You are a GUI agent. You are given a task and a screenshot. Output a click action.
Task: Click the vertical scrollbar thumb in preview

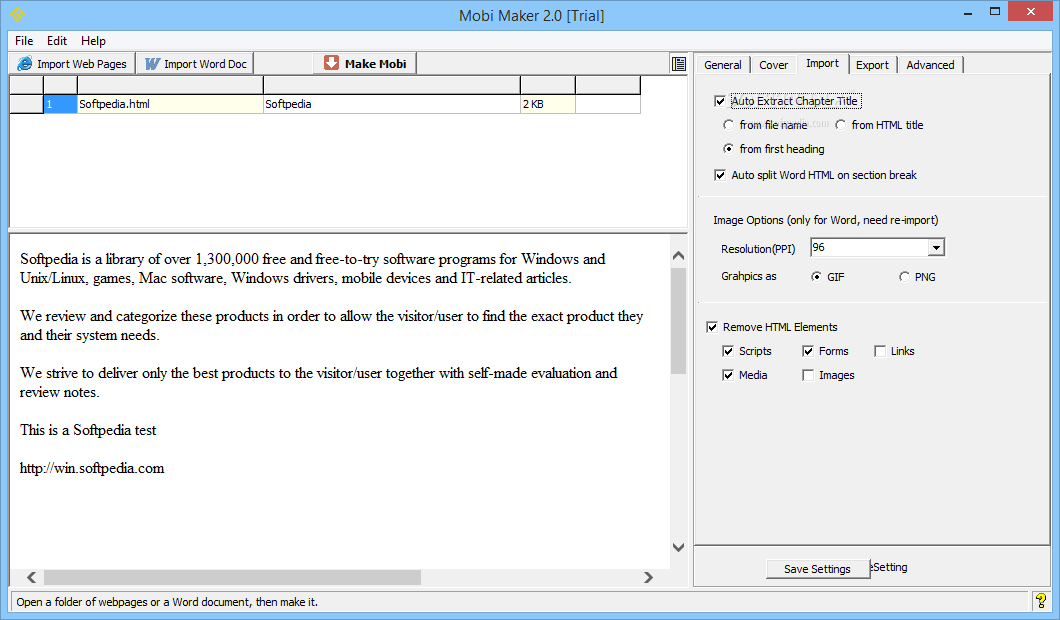679,320
